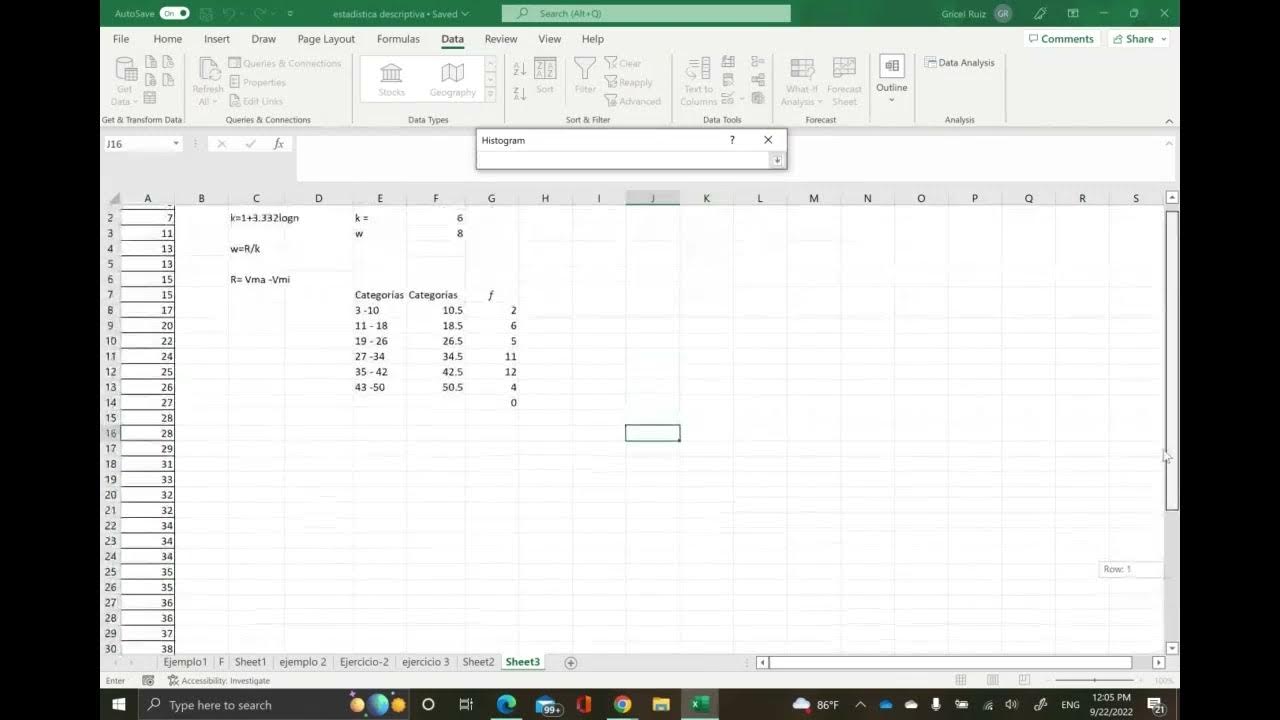Click the Refresh All icon

click(x=208, y=81)
